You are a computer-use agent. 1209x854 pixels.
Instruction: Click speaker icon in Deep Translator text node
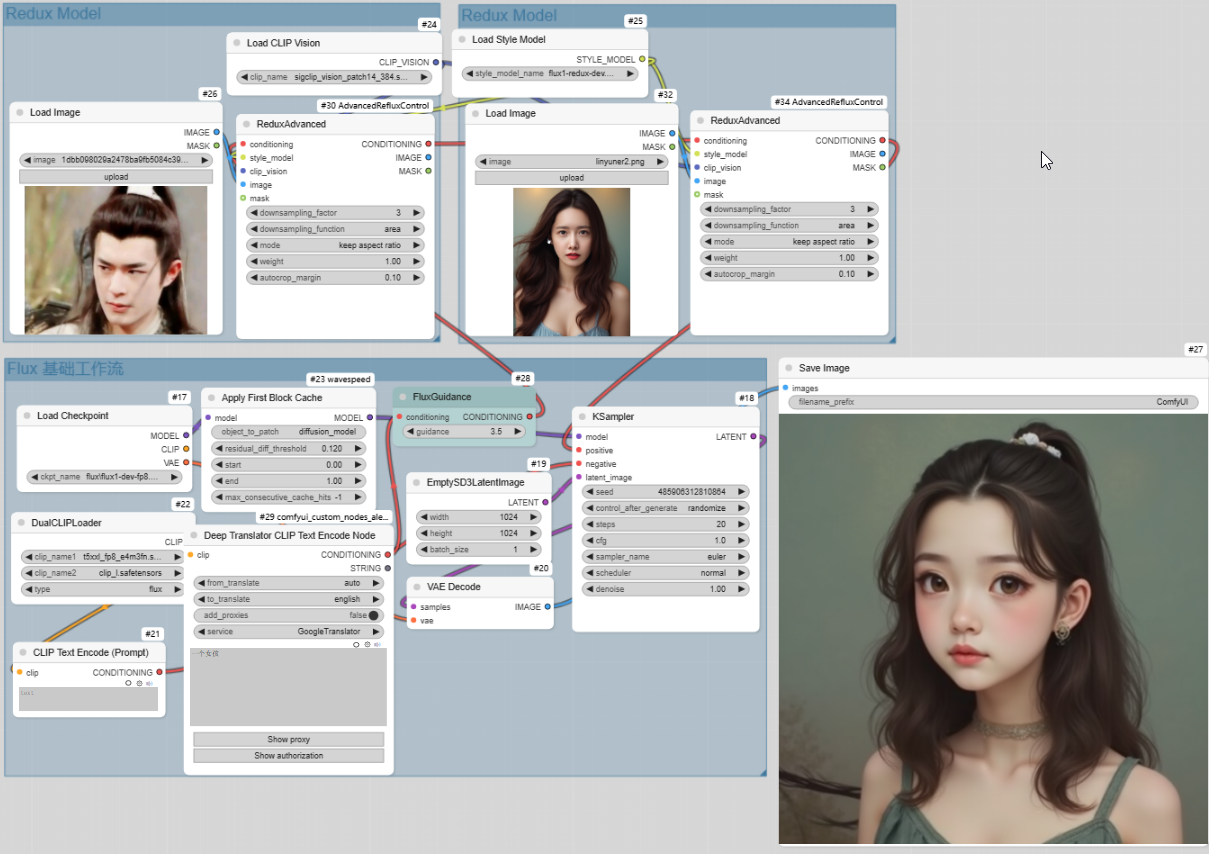pos(377,645)
